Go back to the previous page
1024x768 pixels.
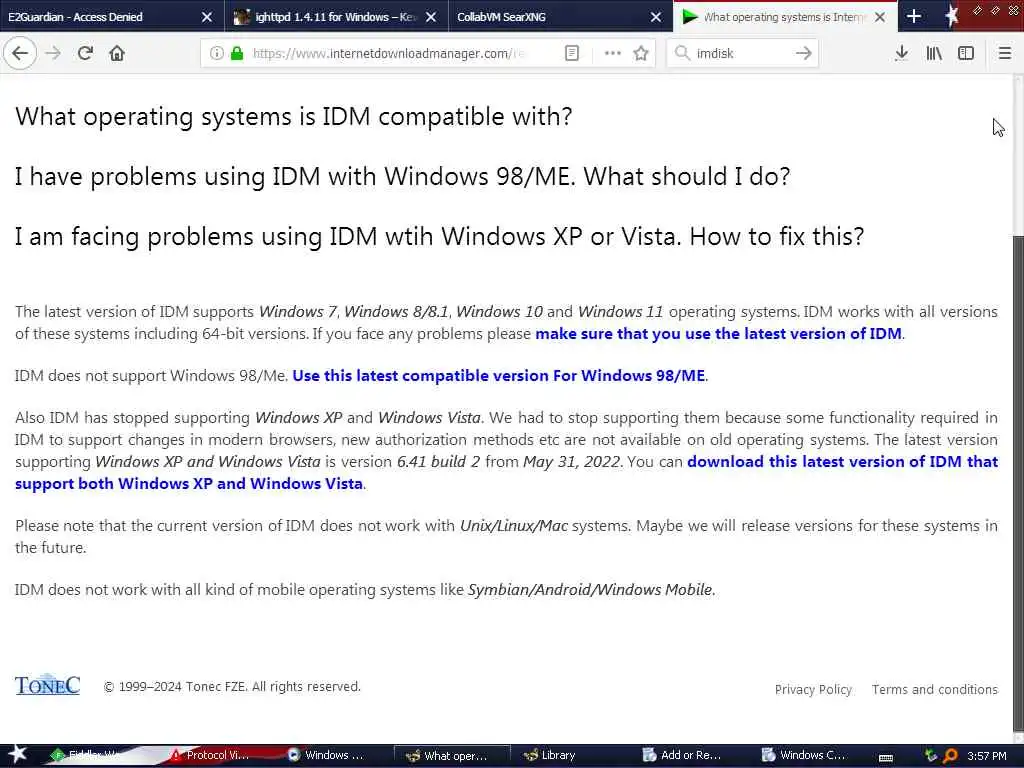20,53
